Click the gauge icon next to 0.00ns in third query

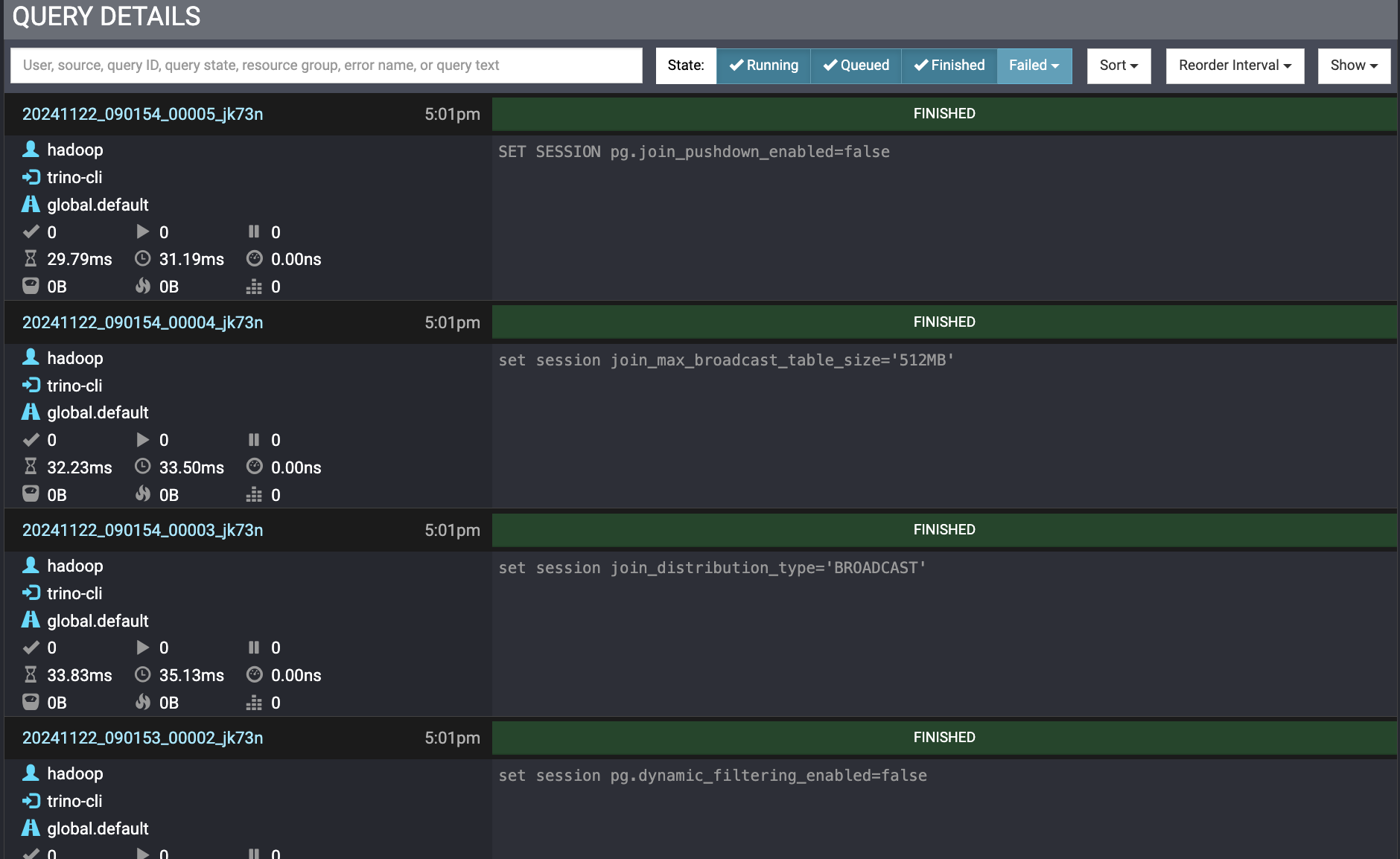pyautogui.click(x=255, y=674)
